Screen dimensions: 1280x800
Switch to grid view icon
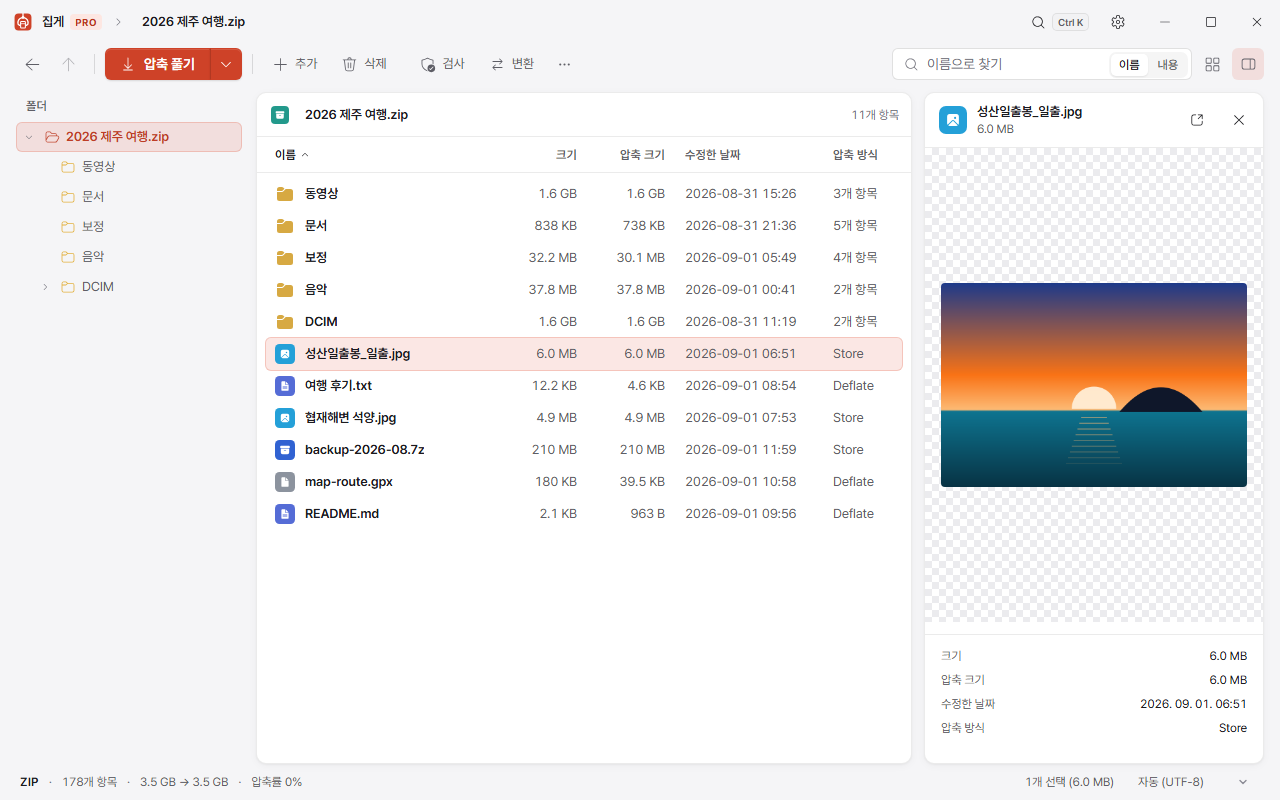point(1212,64)
